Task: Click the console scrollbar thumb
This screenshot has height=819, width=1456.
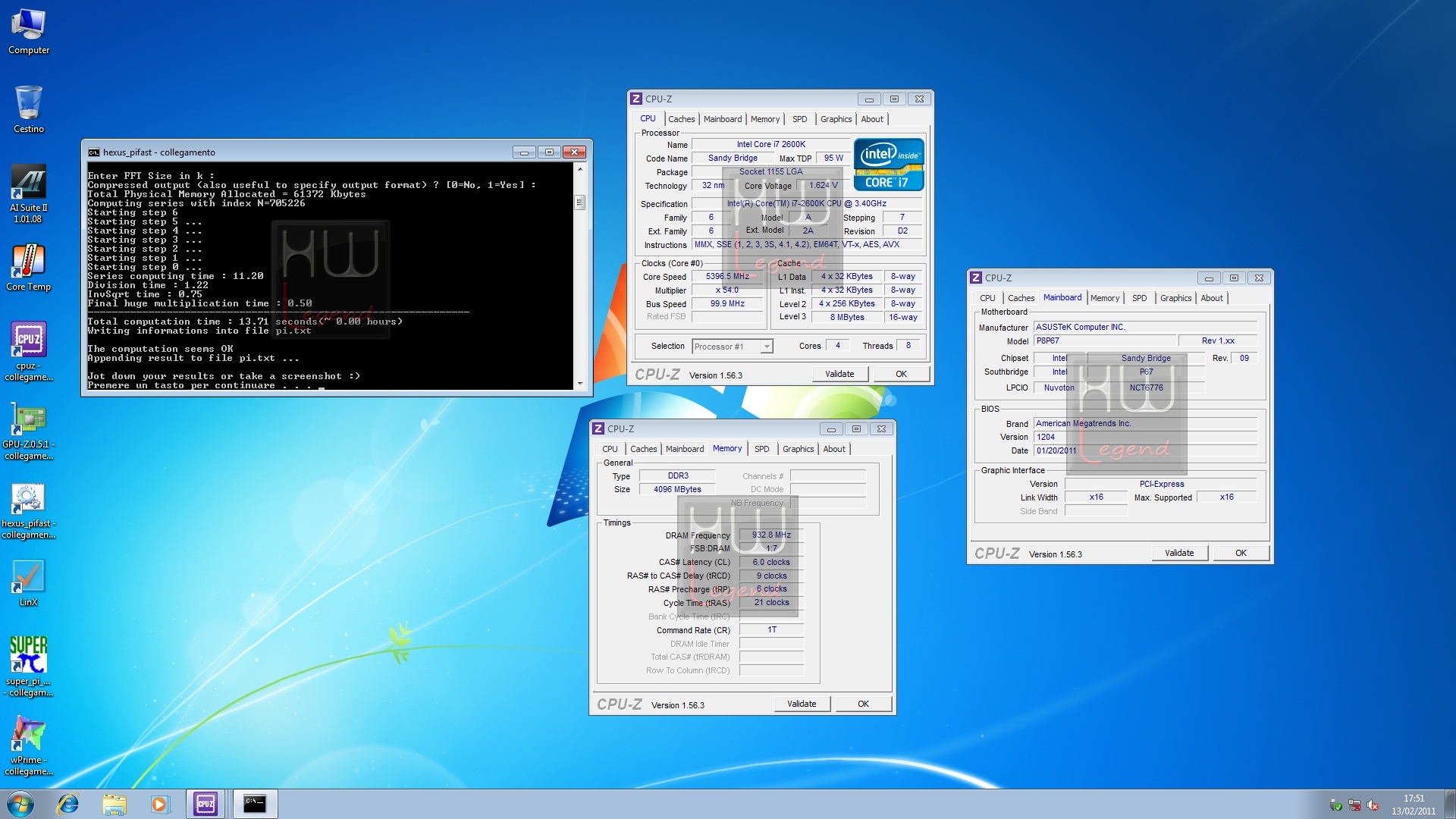Action: (580, 202)
